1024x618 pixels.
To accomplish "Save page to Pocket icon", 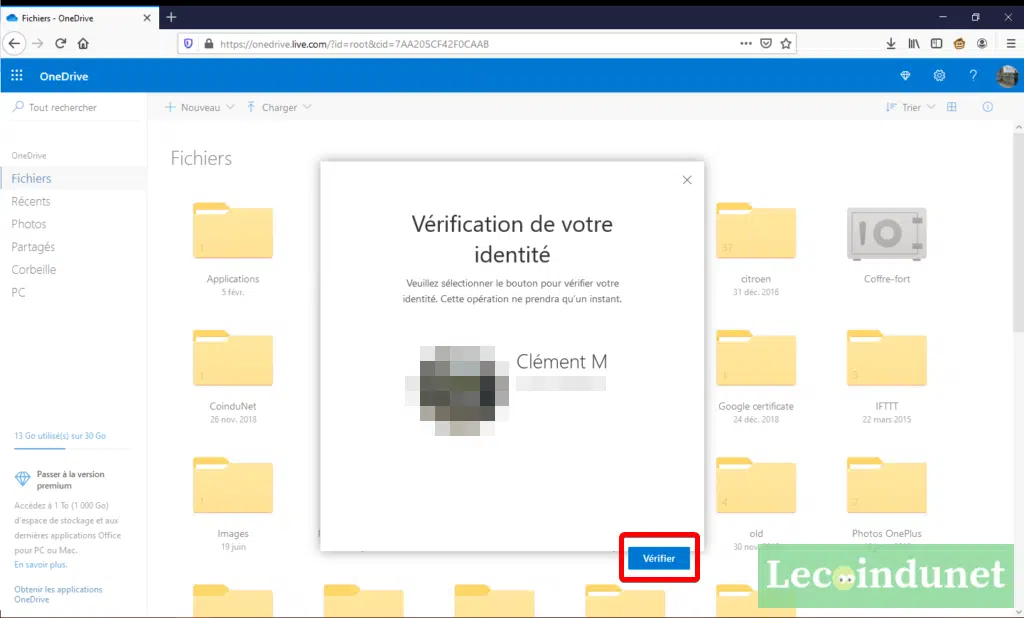I will (x=766, y=44).
